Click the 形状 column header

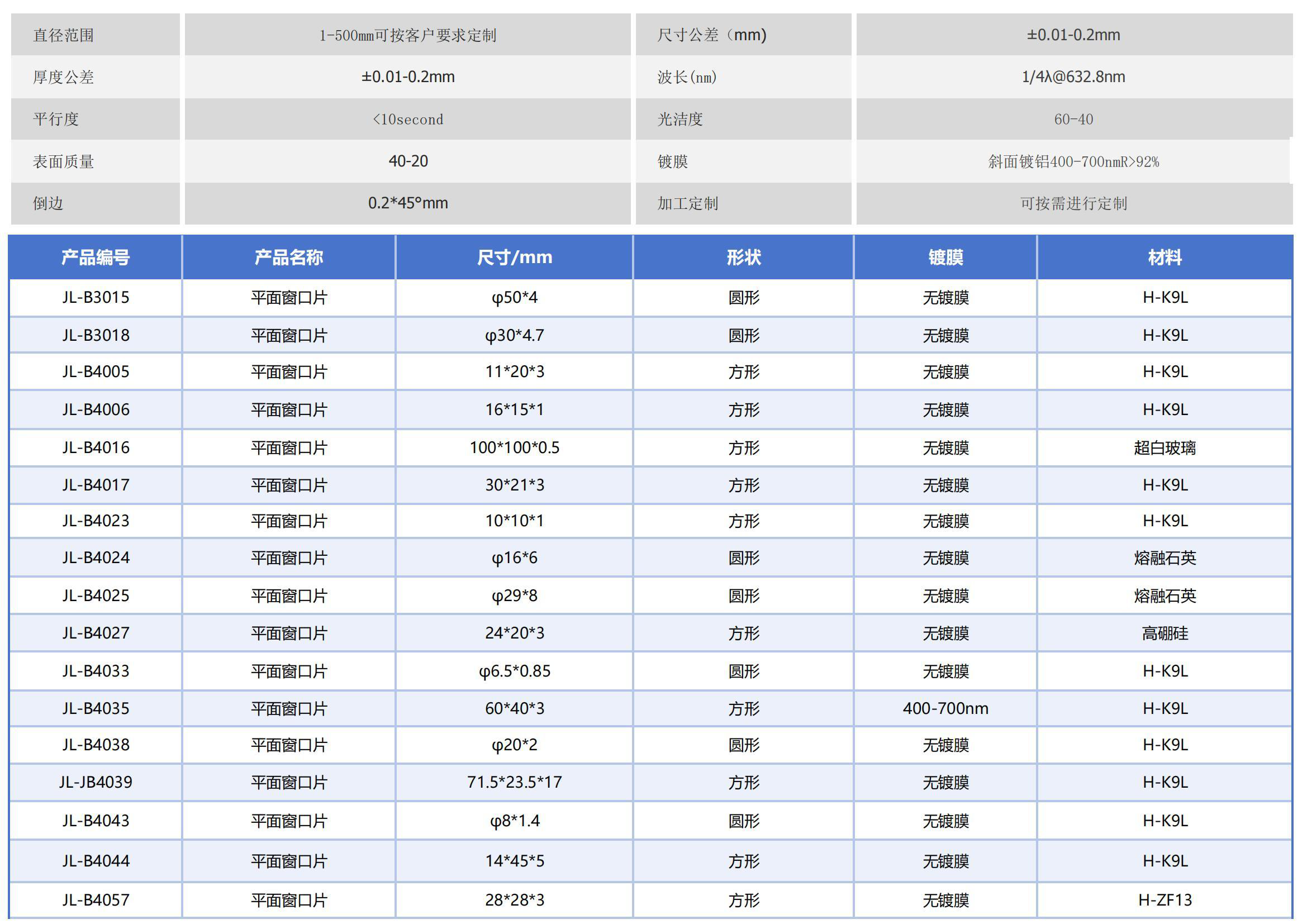[743, 257]
